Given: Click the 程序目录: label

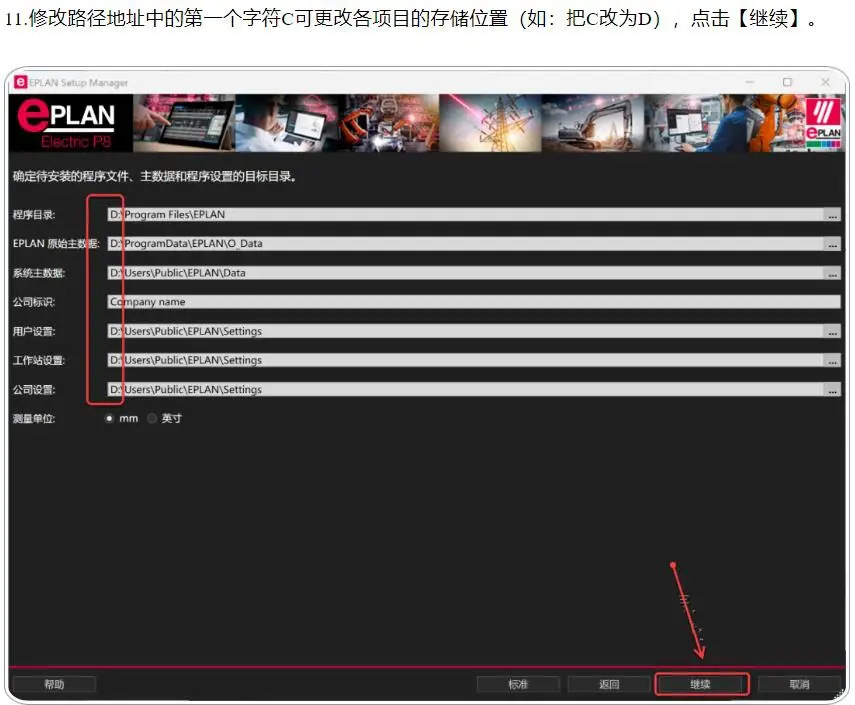Looking at the screenshot, I should pyautogui.click(x=34, y=215).
